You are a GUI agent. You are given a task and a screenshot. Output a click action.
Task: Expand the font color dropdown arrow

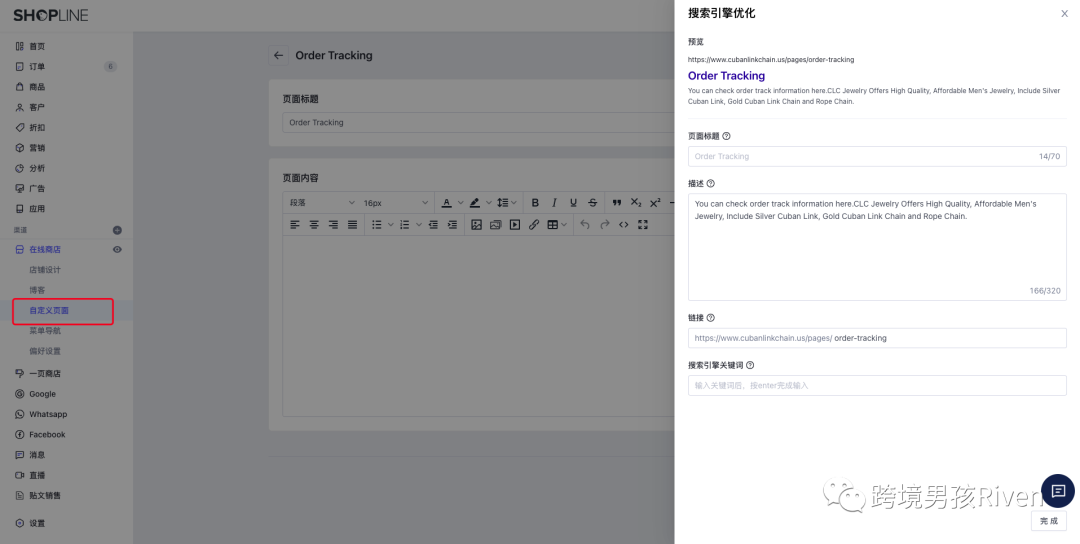[x=461, y=202]
